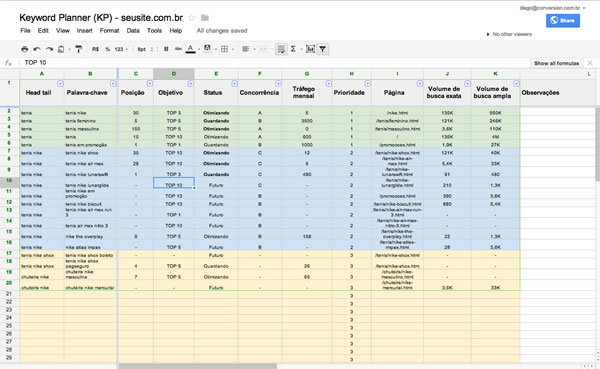Click the horizontal align icon
The height and width of the screenshot is (369, 600).
(x=246, y=49)
